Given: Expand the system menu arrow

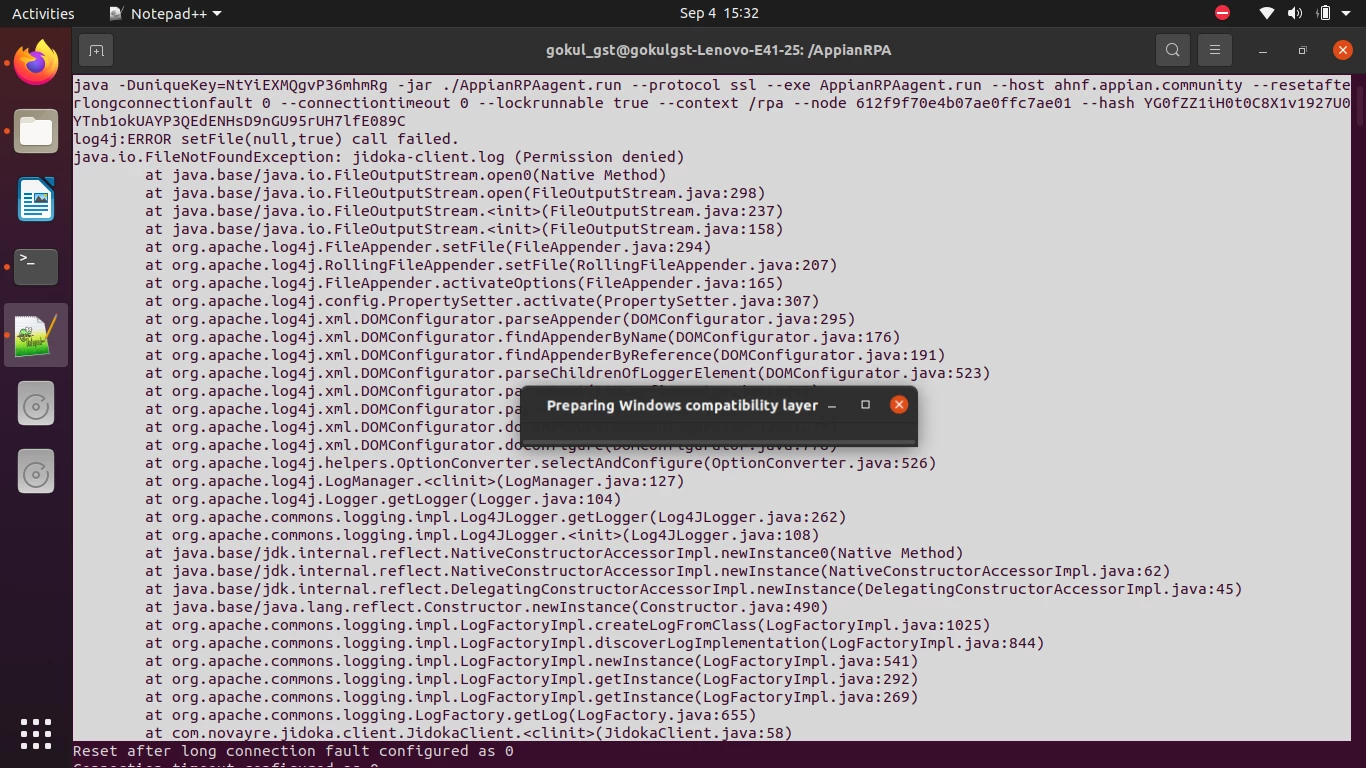Looking at the screenshot, I should pyautogui.click(x=1348, y=13).
